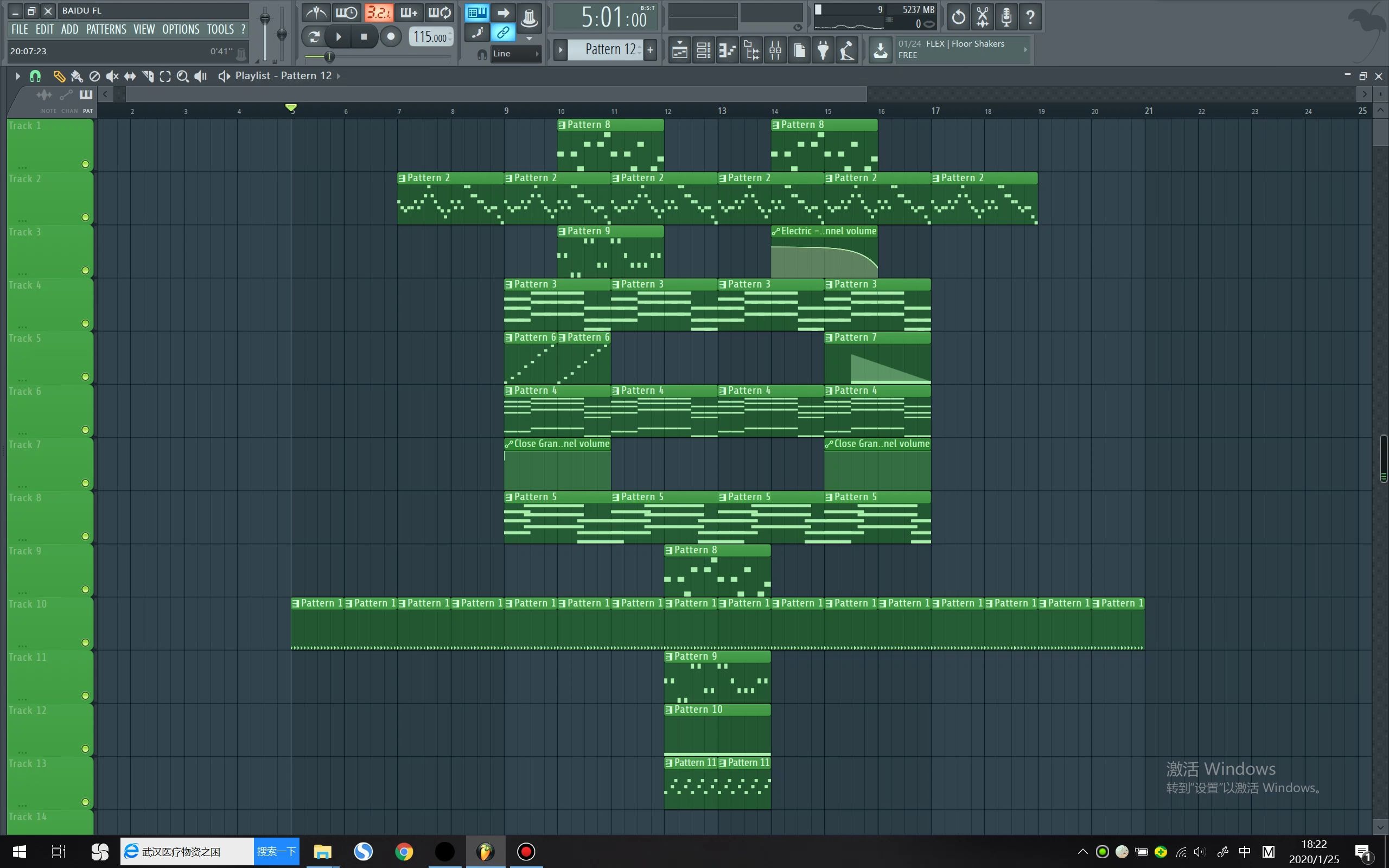Toggle countdown before recording
The image size is (1389, 868).
click(x=378, y=12)
